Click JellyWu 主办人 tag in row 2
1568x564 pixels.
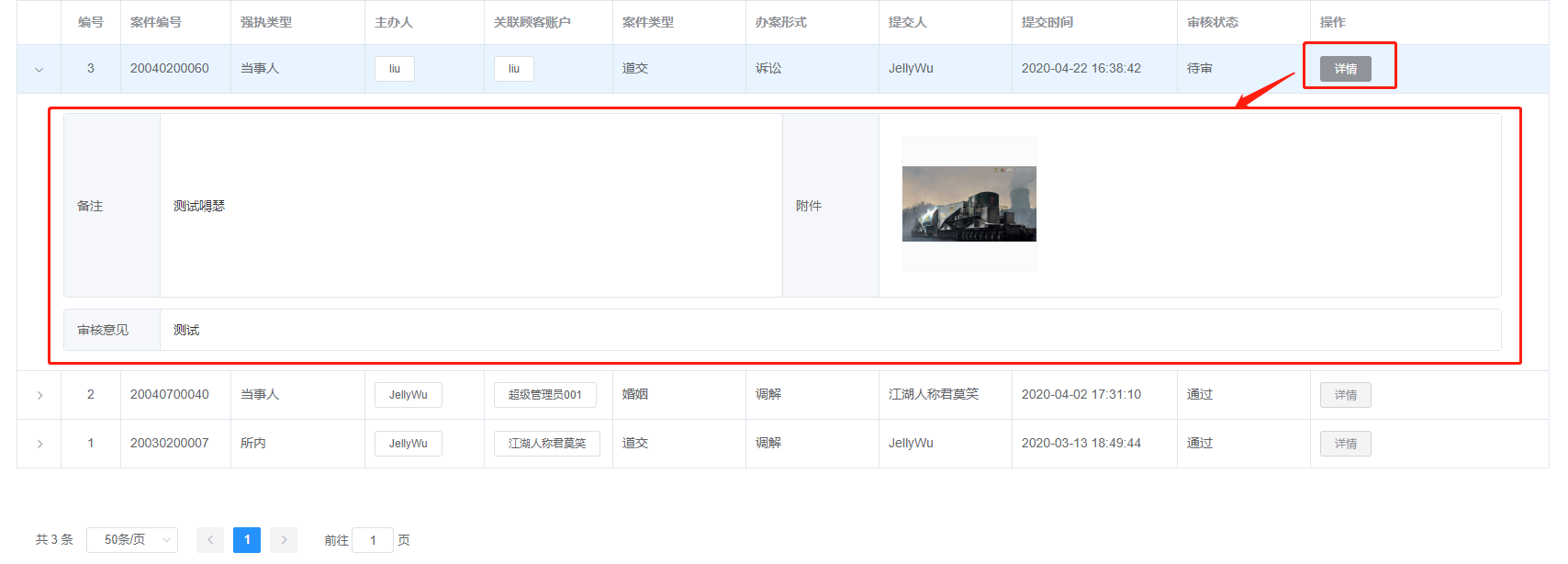[409, 395]
